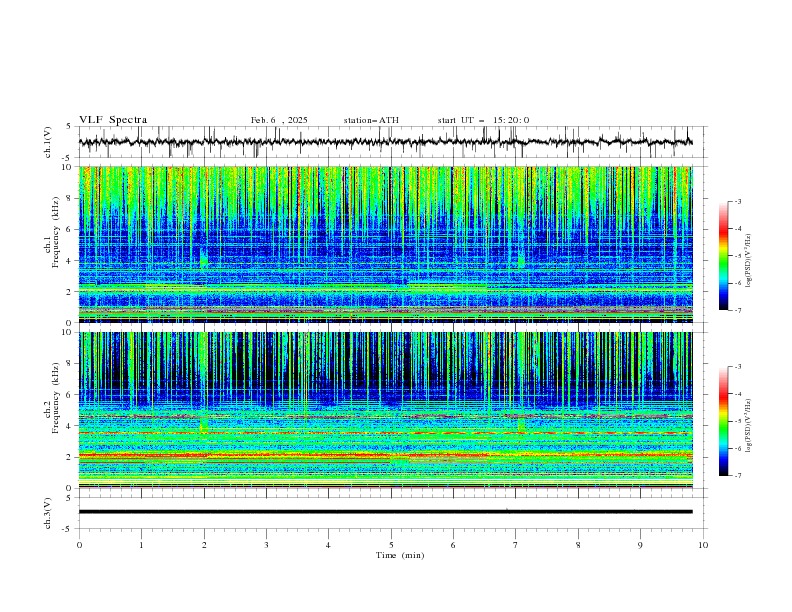Click the time axis tick label '5'
This screenshot has width=792, height=612.
[x=391, y=545]
